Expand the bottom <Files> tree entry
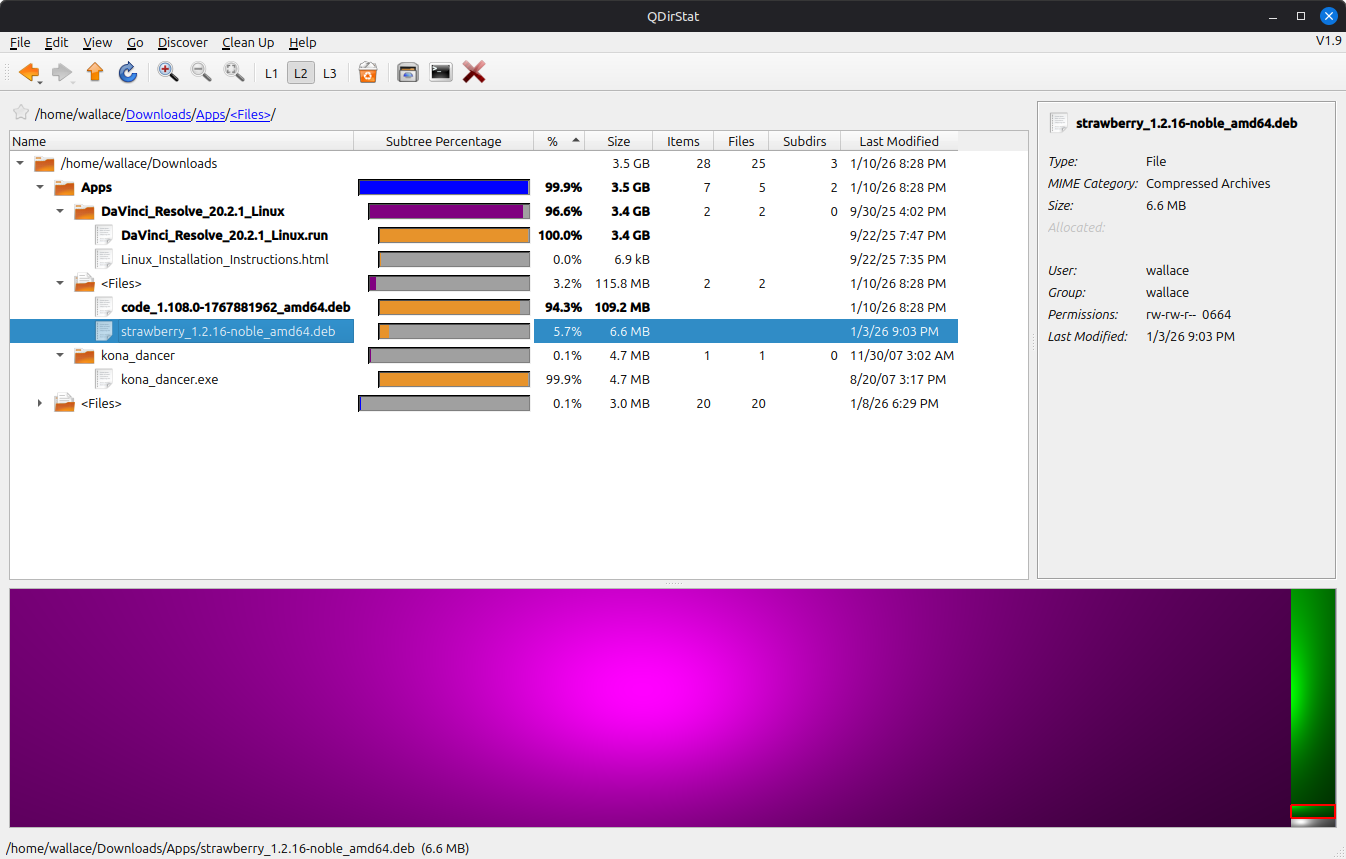 pyautogui.click(x=40, y=403)
